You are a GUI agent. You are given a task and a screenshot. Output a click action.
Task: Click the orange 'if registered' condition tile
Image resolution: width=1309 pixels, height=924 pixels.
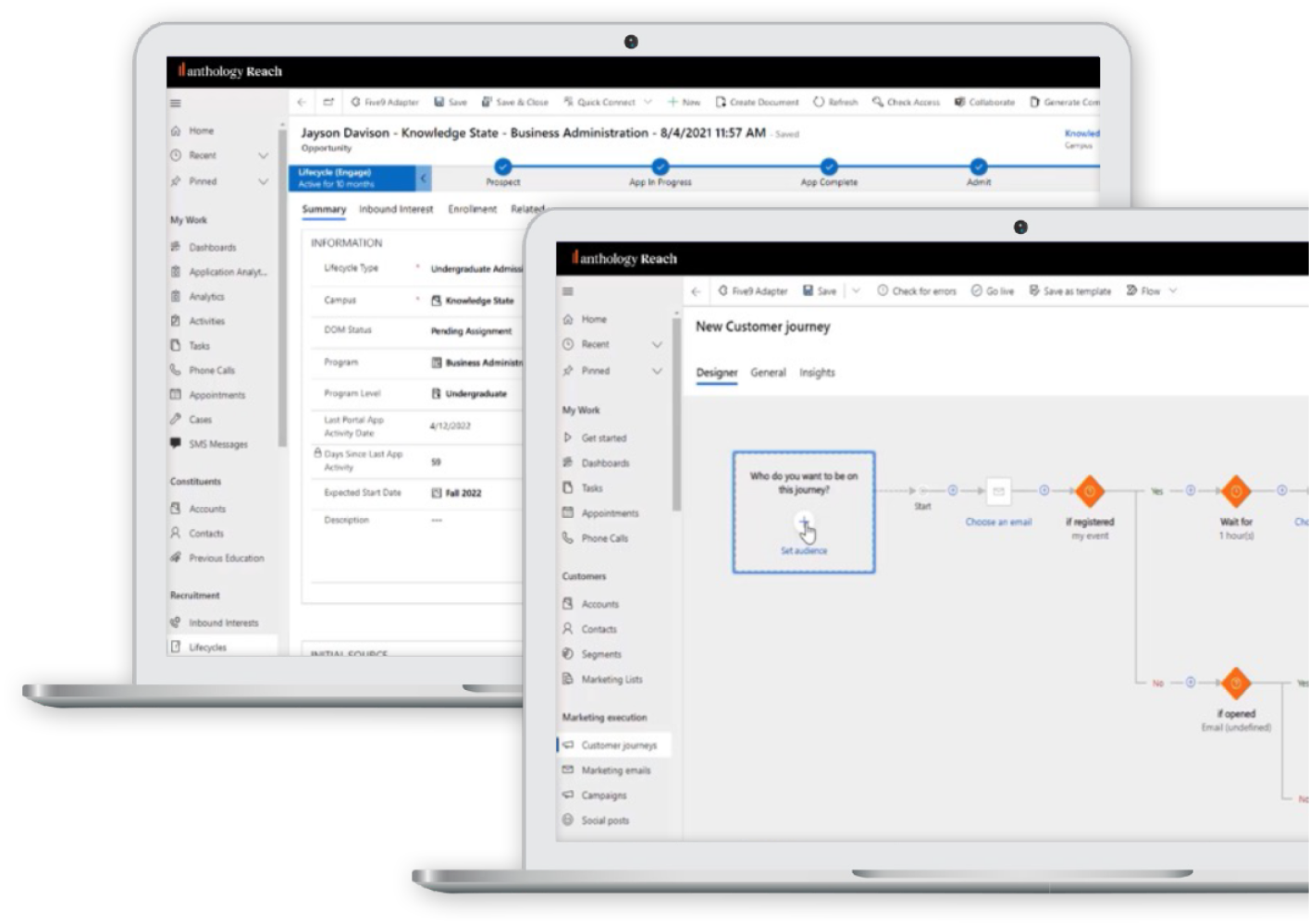pos(1090,491)
